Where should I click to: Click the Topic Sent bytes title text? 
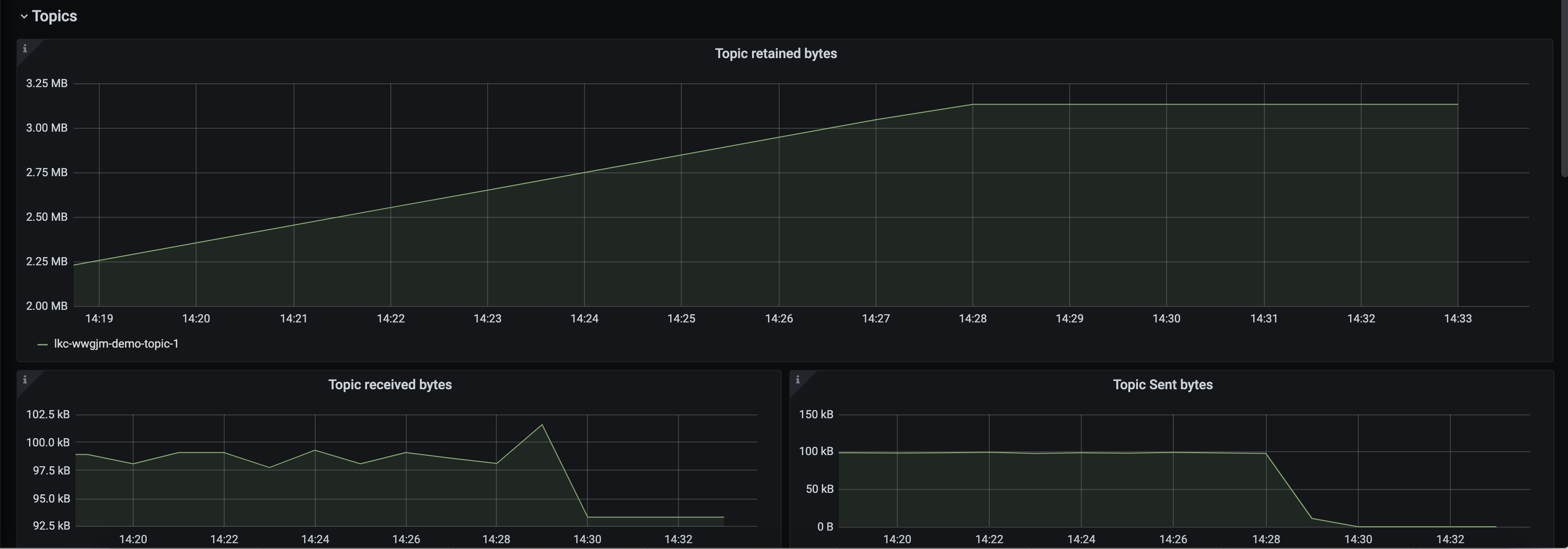click(x=1163, y=384)
